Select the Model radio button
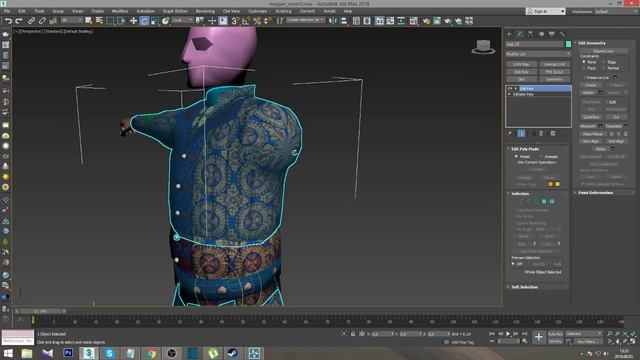The height and width of the screenshot is (360, 640). [516, 157]
